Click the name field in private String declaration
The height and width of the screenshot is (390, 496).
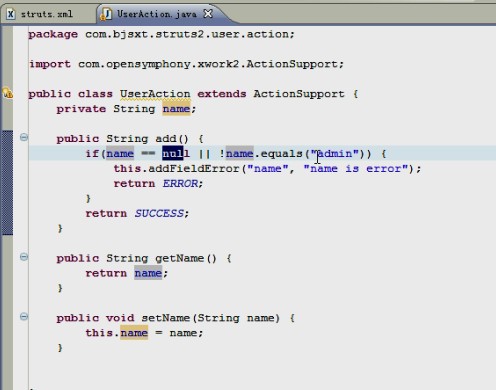(x=176, y=109)
